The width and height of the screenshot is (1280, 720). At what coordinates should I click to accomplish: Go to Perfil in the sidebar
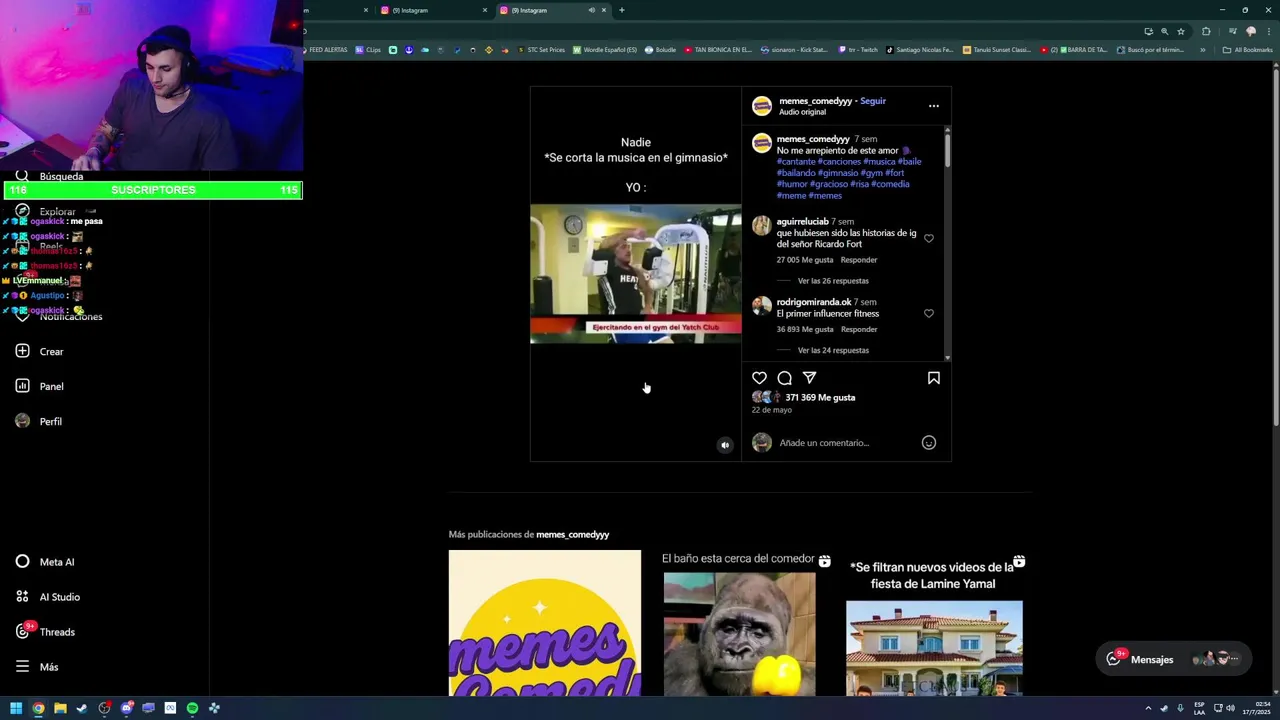click(x=40, y=421)
